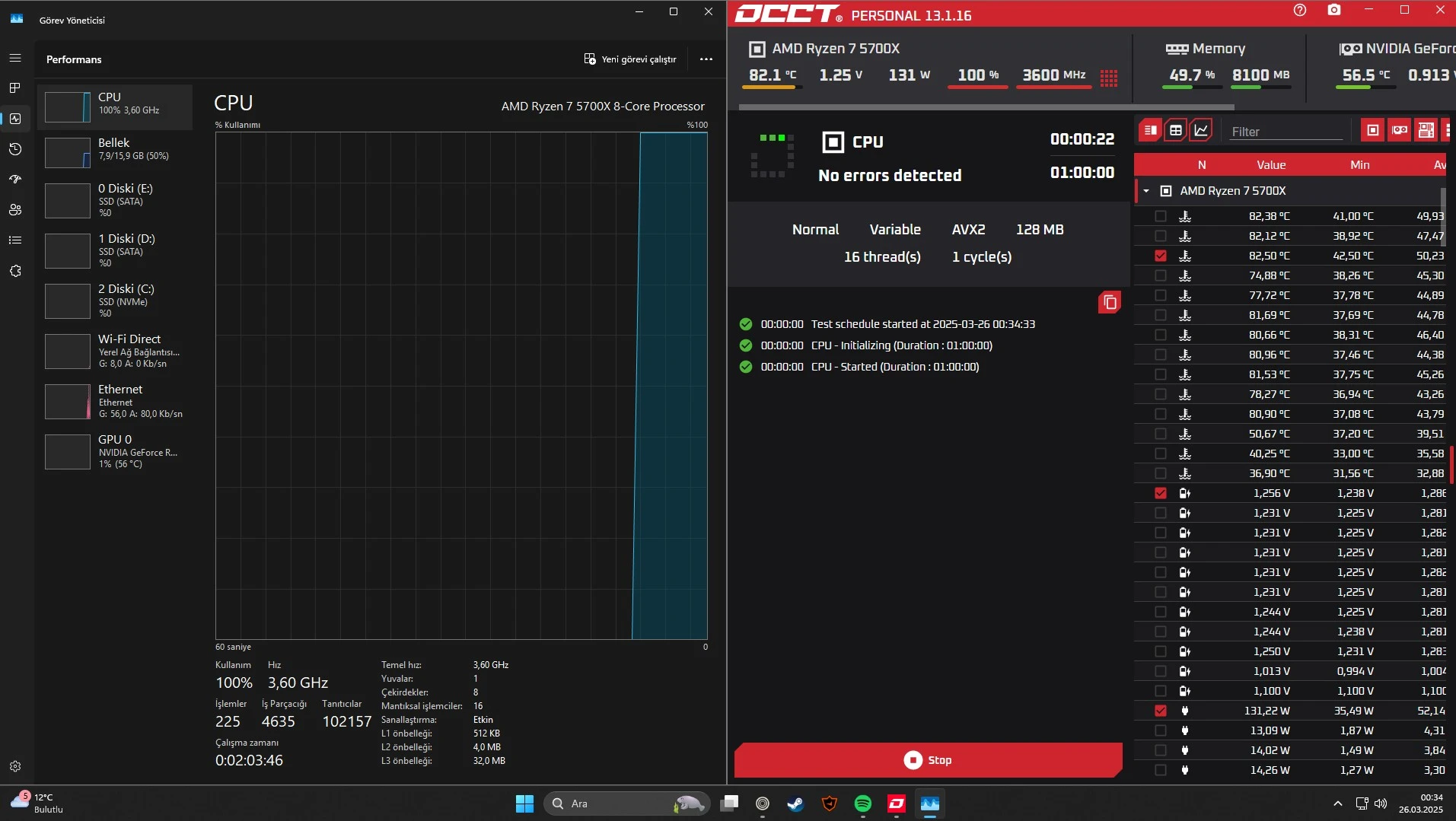Select GPU 0 in the performance list

pos(115,452)
